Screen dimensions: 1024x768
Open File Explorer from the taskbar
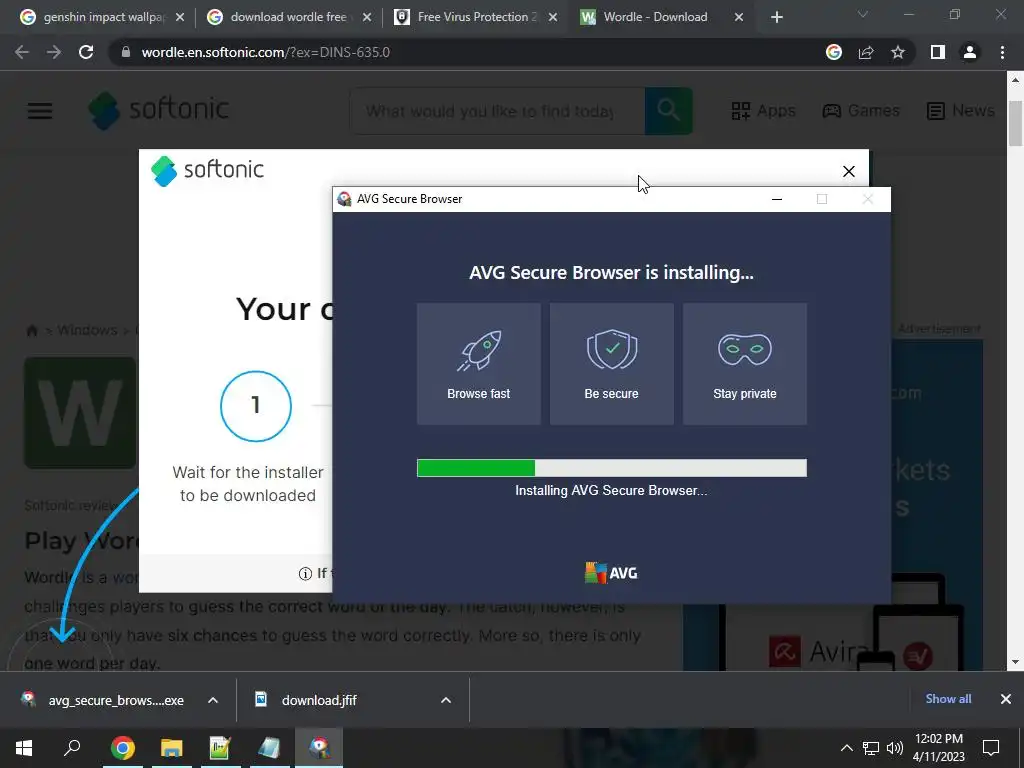[x=172, y=748]
